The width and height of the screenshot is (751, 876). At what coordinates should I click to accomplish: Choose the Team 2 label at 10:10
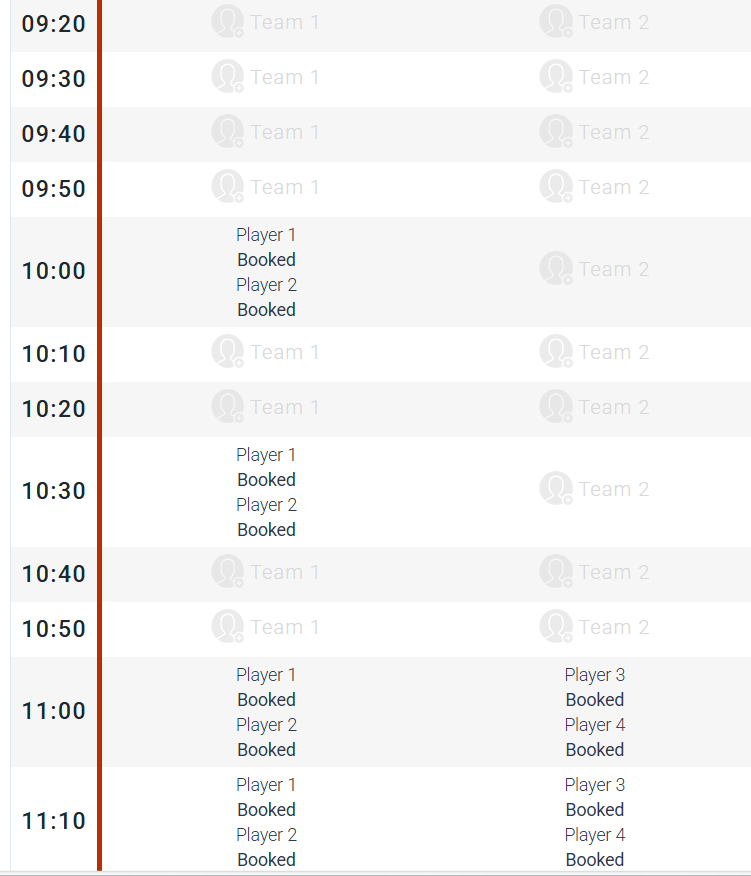(x=613, y=352)
